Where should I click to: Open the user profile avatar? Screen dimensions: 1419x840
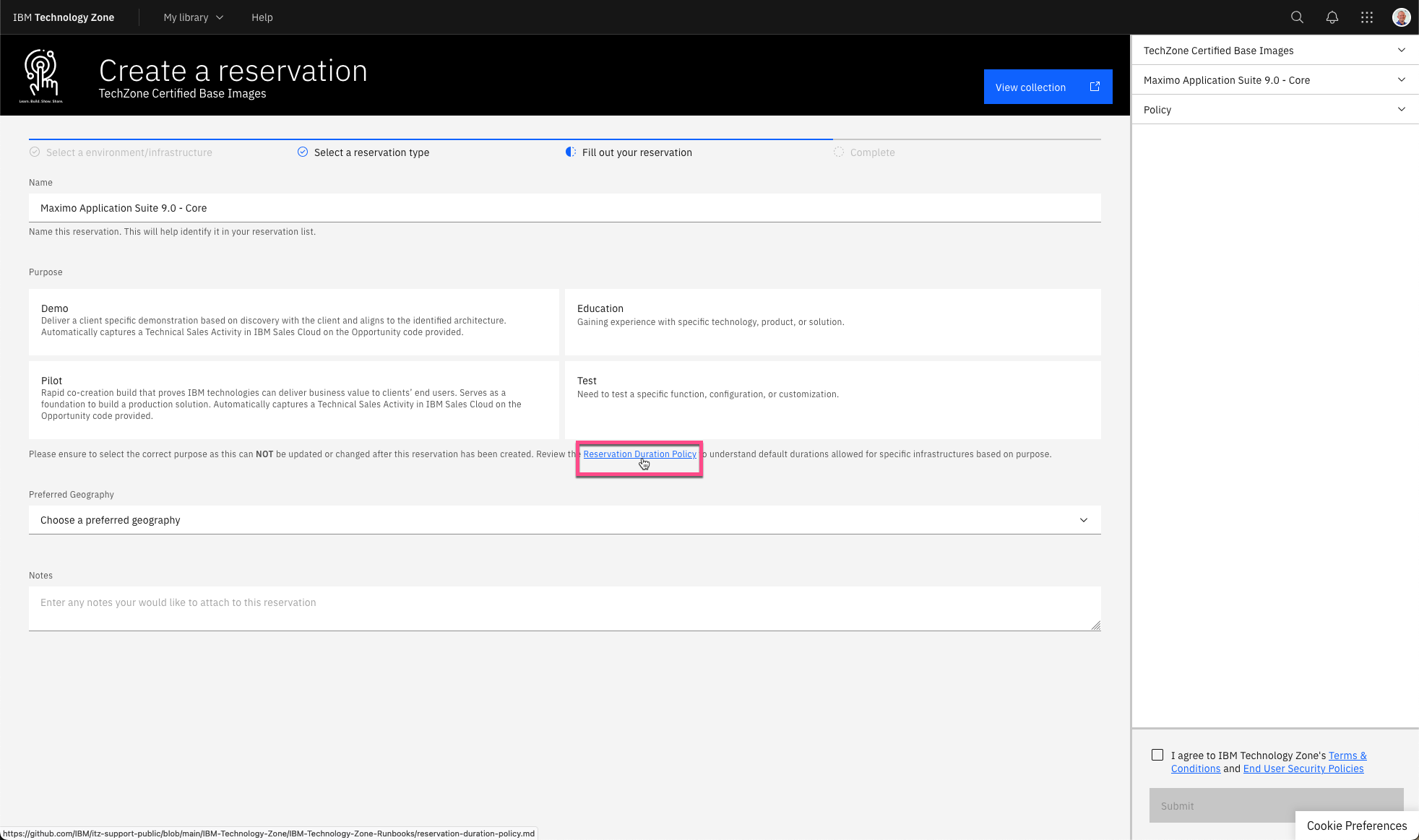[1401, 17]
